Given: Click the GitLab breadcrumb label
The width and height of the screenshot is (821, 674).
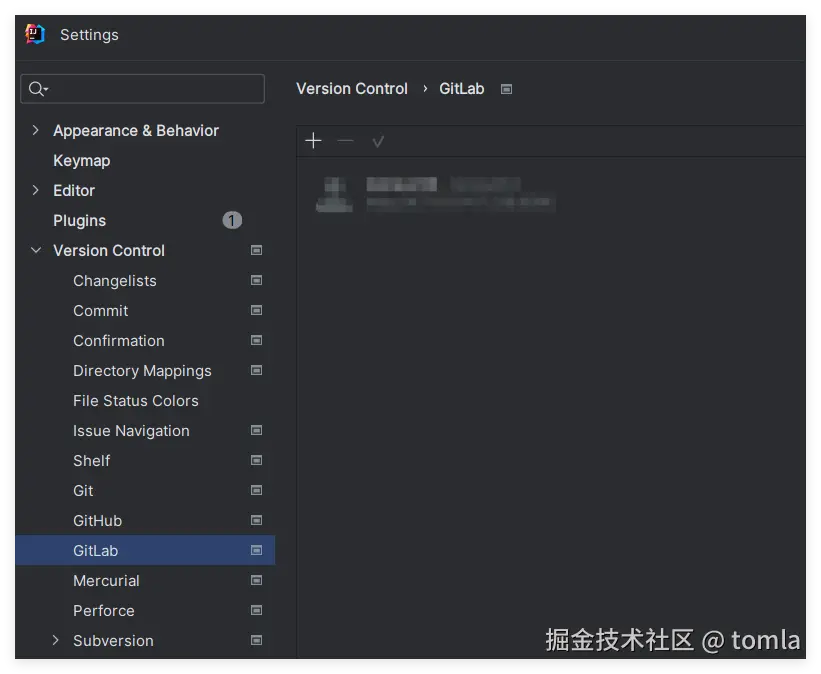Looking at the screenshot, I should pos(462,89).
